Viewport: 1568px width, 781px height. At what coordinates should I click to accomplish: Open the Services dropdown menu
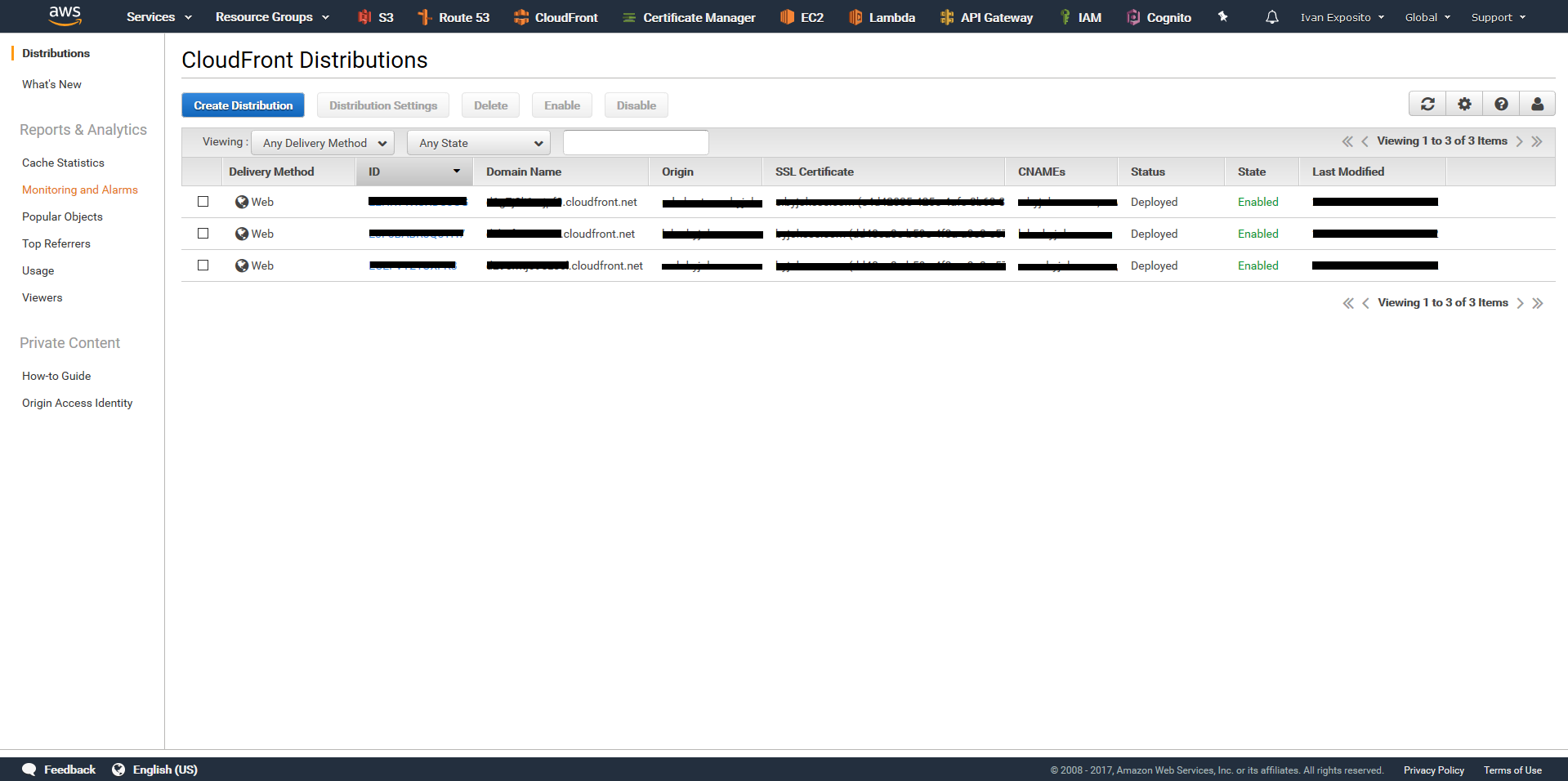pyautogui.click(x=159, y=17)
